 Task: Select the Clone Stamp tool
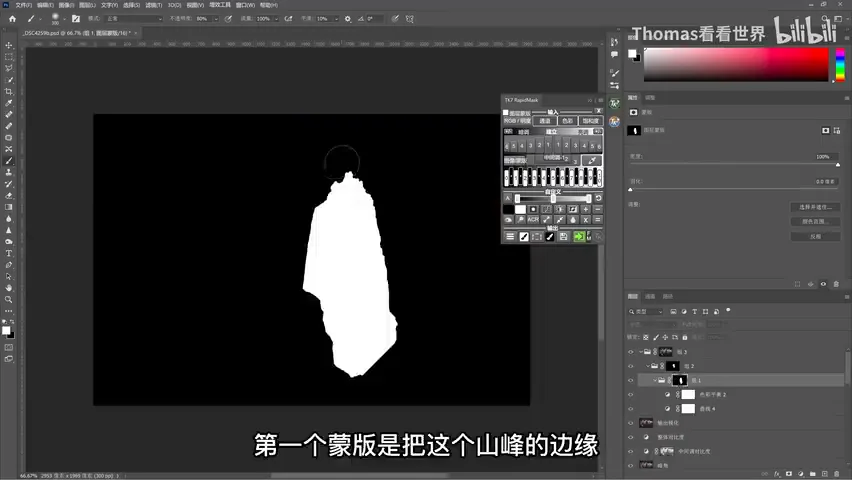click(9, 172)
